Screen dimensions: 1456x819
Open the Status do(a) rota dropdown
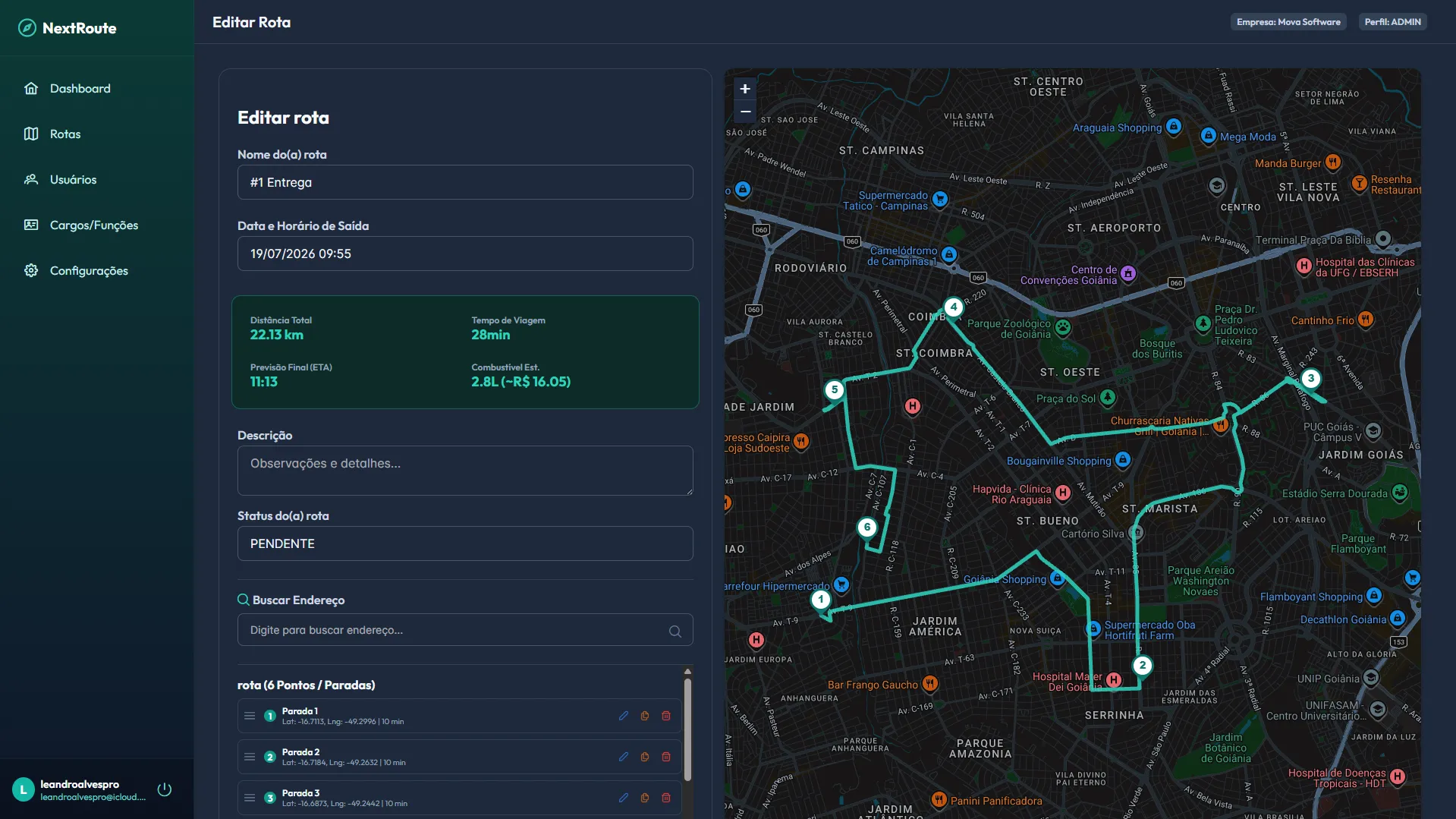click(465, 543)
